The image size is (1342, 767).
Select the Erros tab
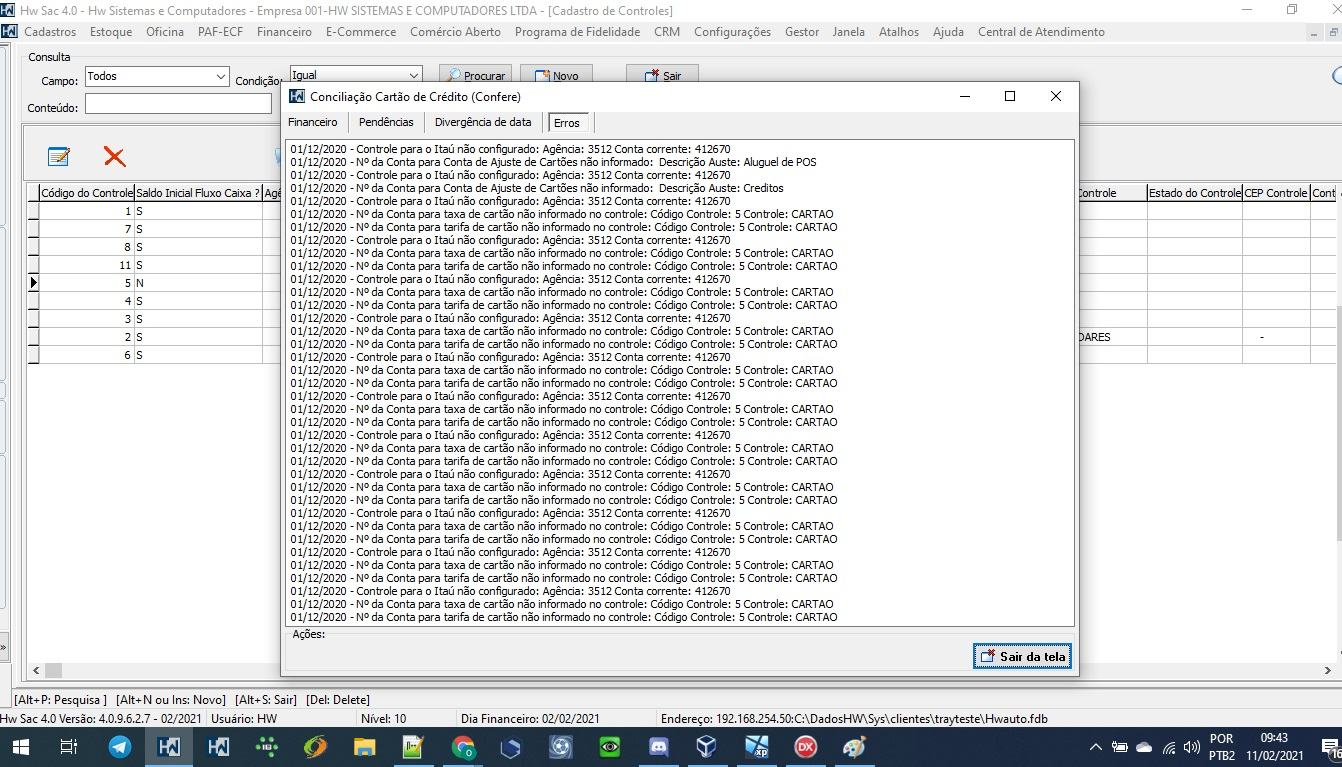(566, 123)
